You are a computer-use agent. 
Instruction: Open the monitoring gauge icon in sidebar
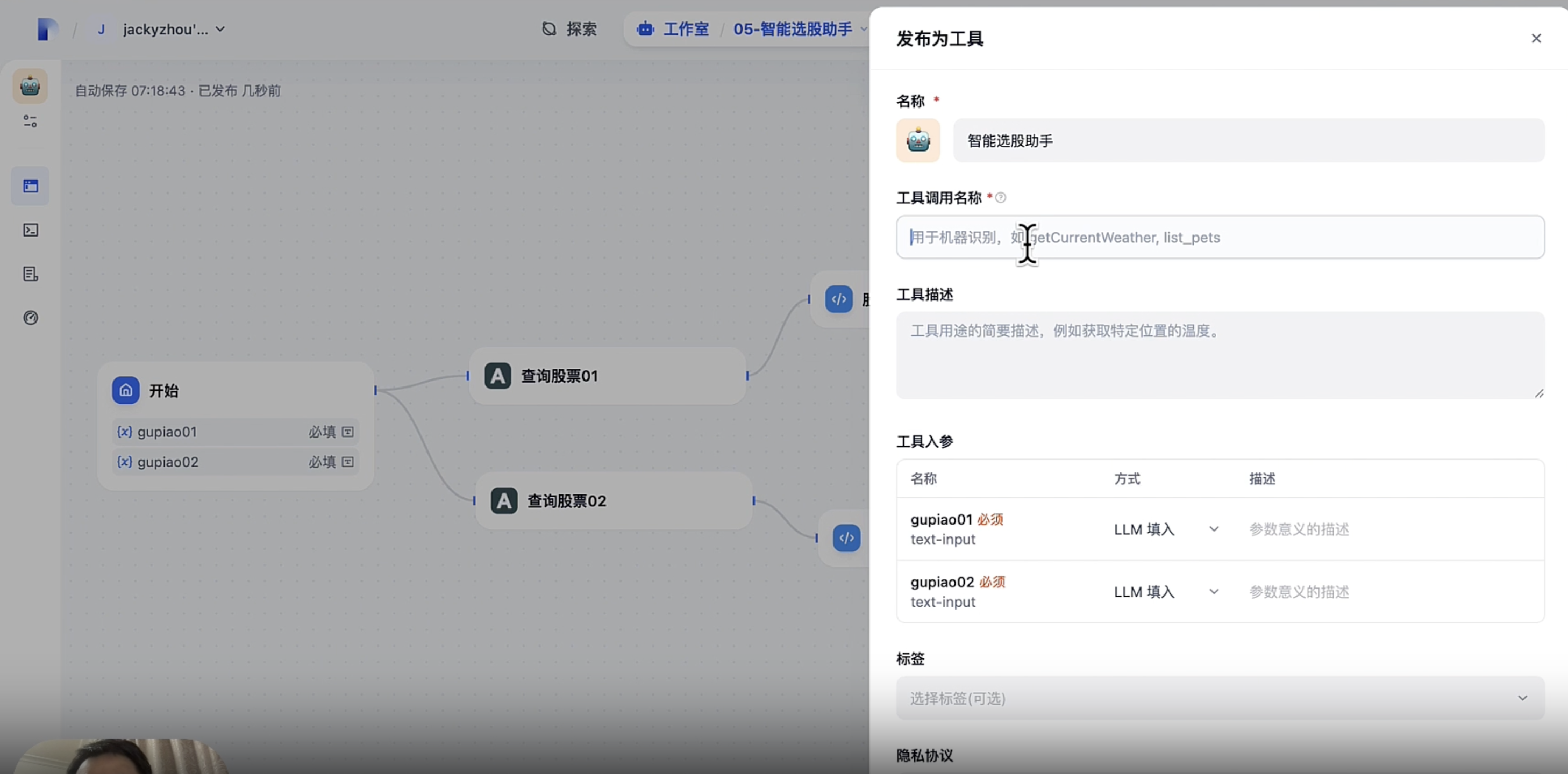[x=30, y=318]
